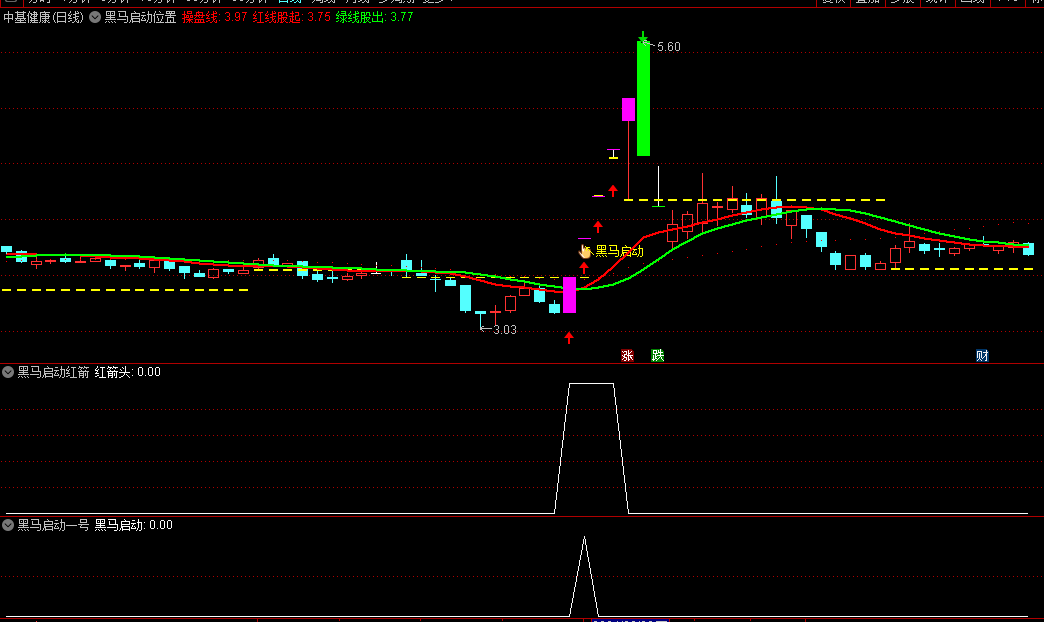Click the 操盘线: 3.97 value
Image resolution: width=1044 pixels, height=622 pixels.
pos(214,17)
